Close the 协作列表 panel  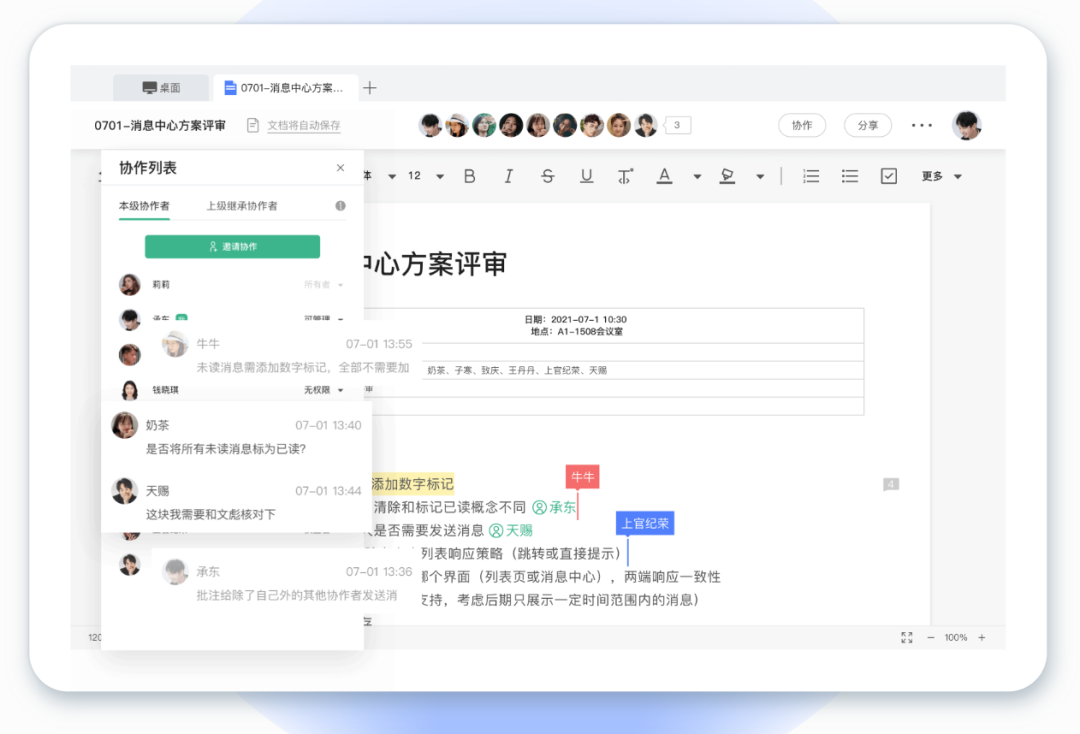[x=340, y=167]
